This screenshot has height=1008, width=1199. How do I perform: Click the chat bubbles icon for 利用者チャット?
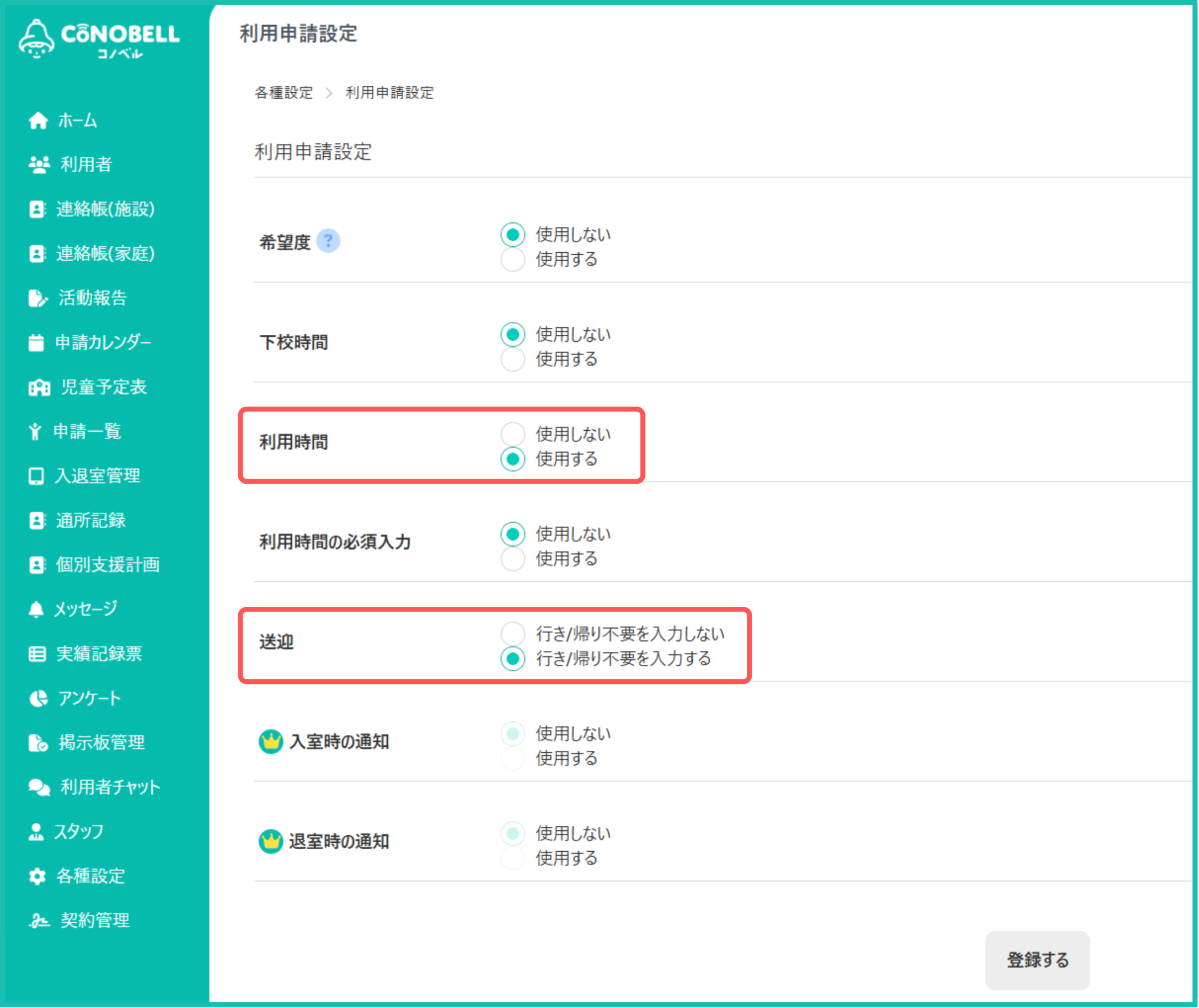tap(39, 787)
